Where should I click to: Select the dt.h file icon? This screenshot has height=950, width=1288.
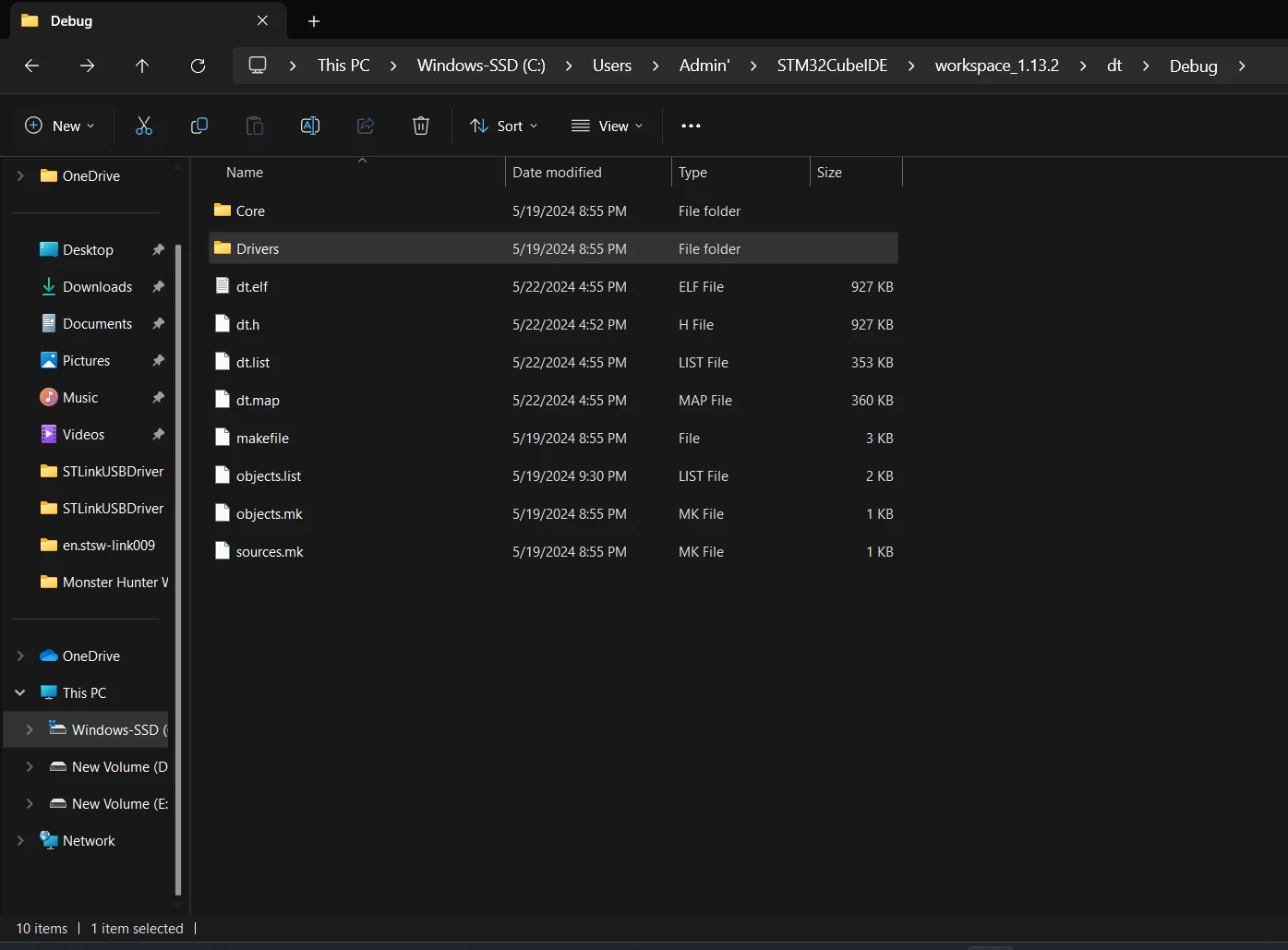pos(223,324)
